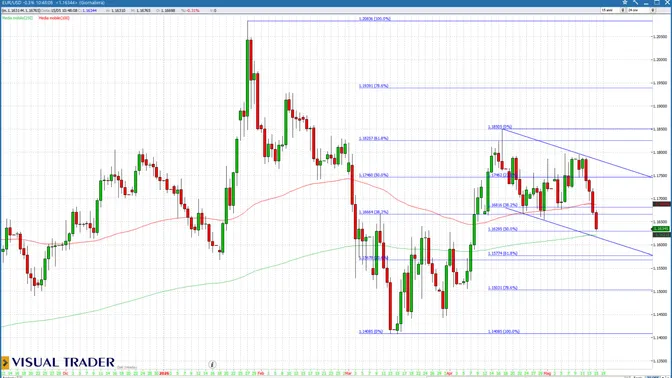Maximize the EUR/USD chart window

tap(657, 3)
